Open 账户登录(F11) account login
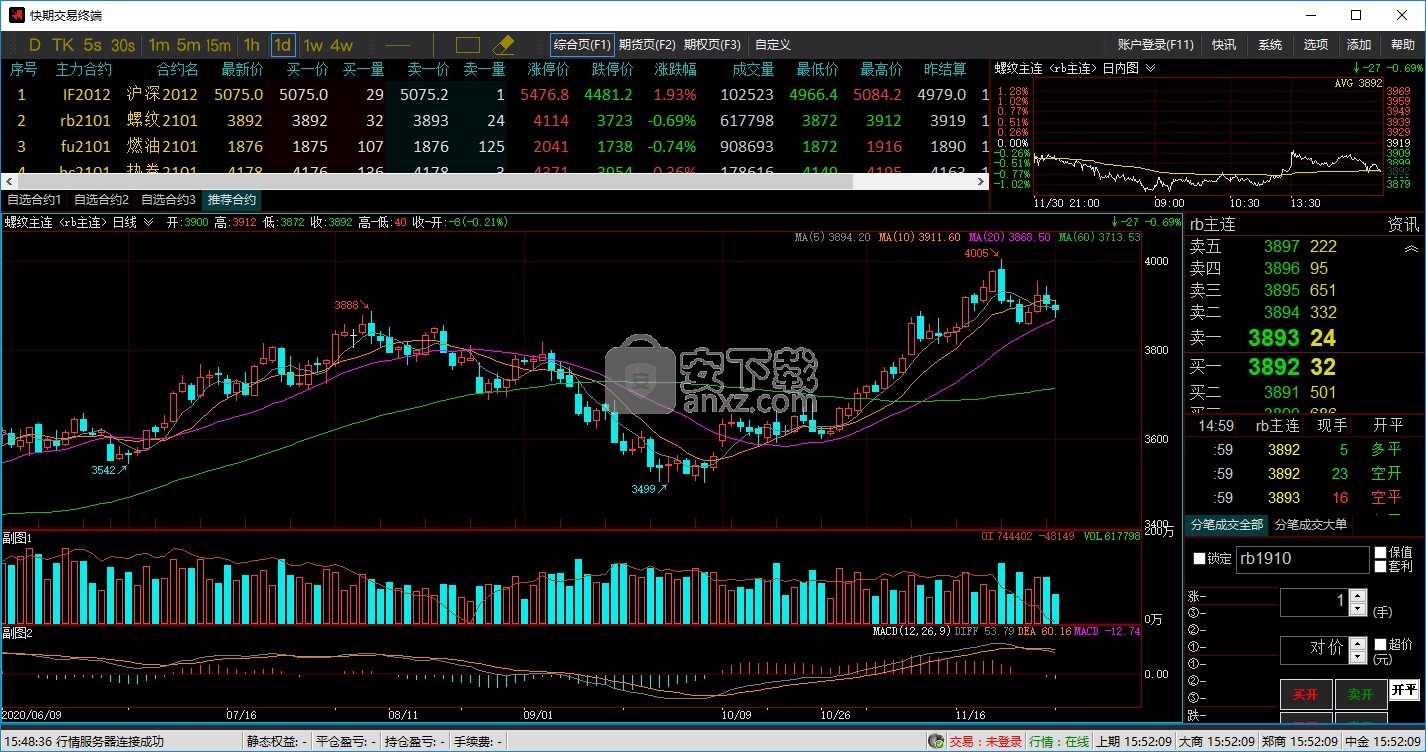1426x752 pixels. (x=1156, y=45)
